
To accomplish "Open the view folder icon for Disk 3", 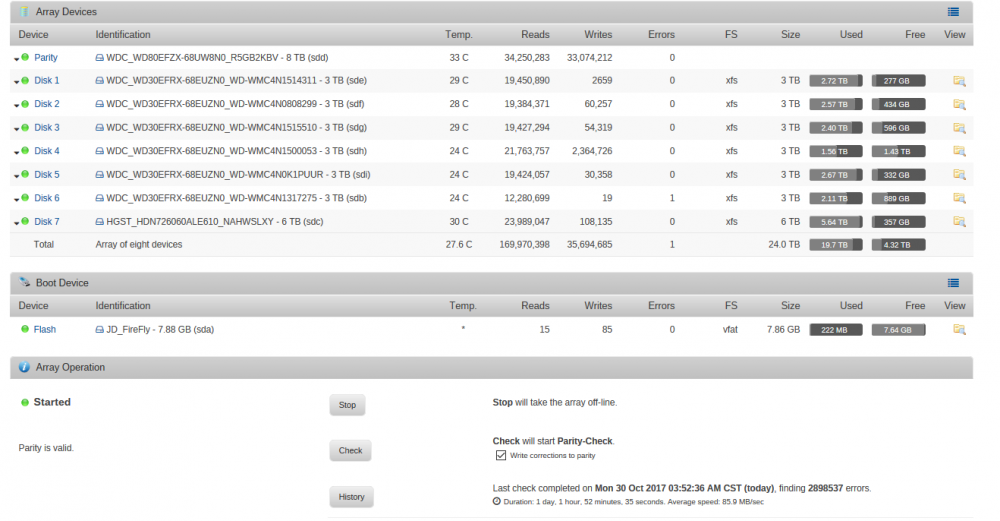I will [959, 128].
